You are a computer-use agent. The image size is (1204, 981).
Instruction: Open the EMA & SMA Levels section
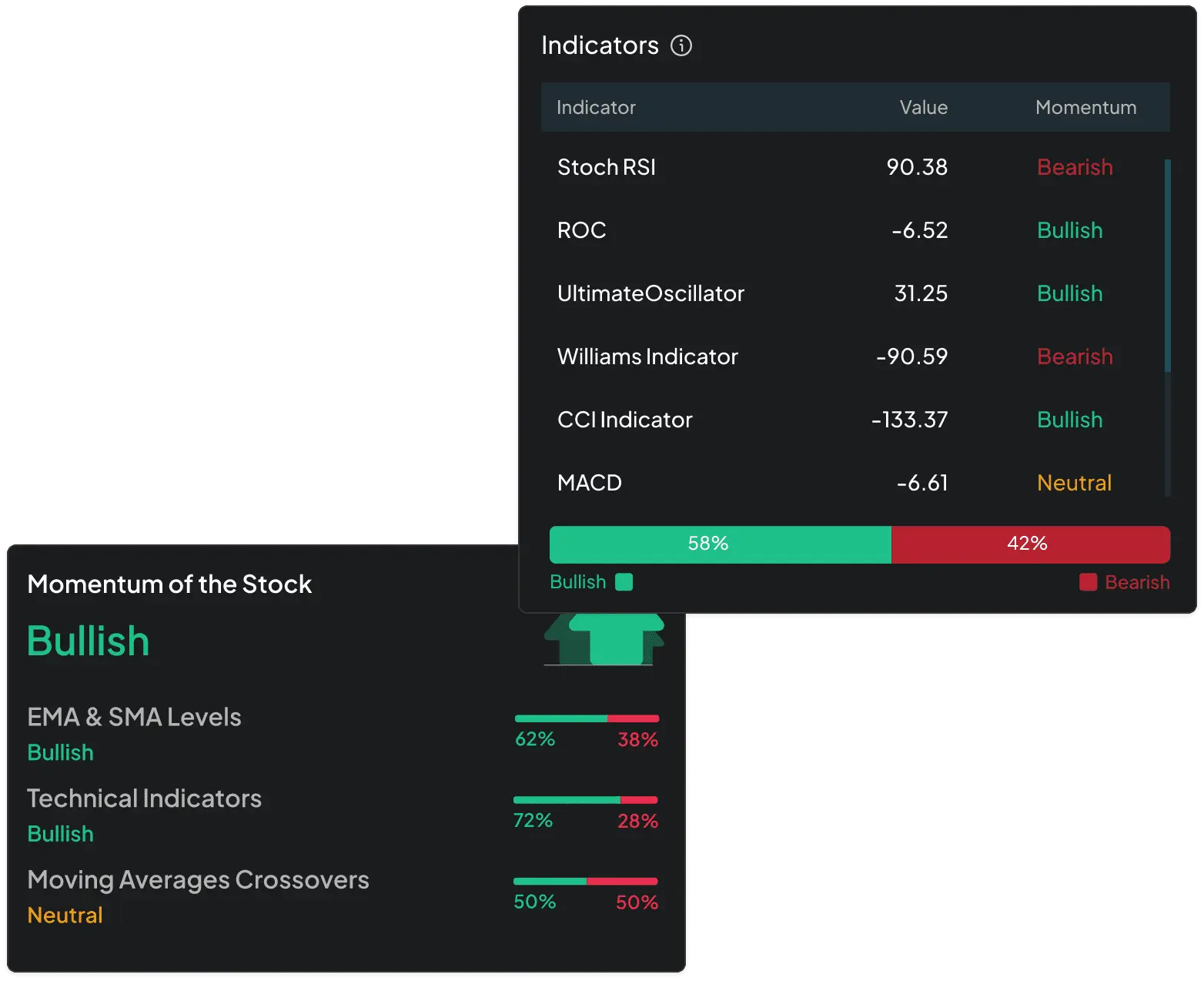point(343,733)
